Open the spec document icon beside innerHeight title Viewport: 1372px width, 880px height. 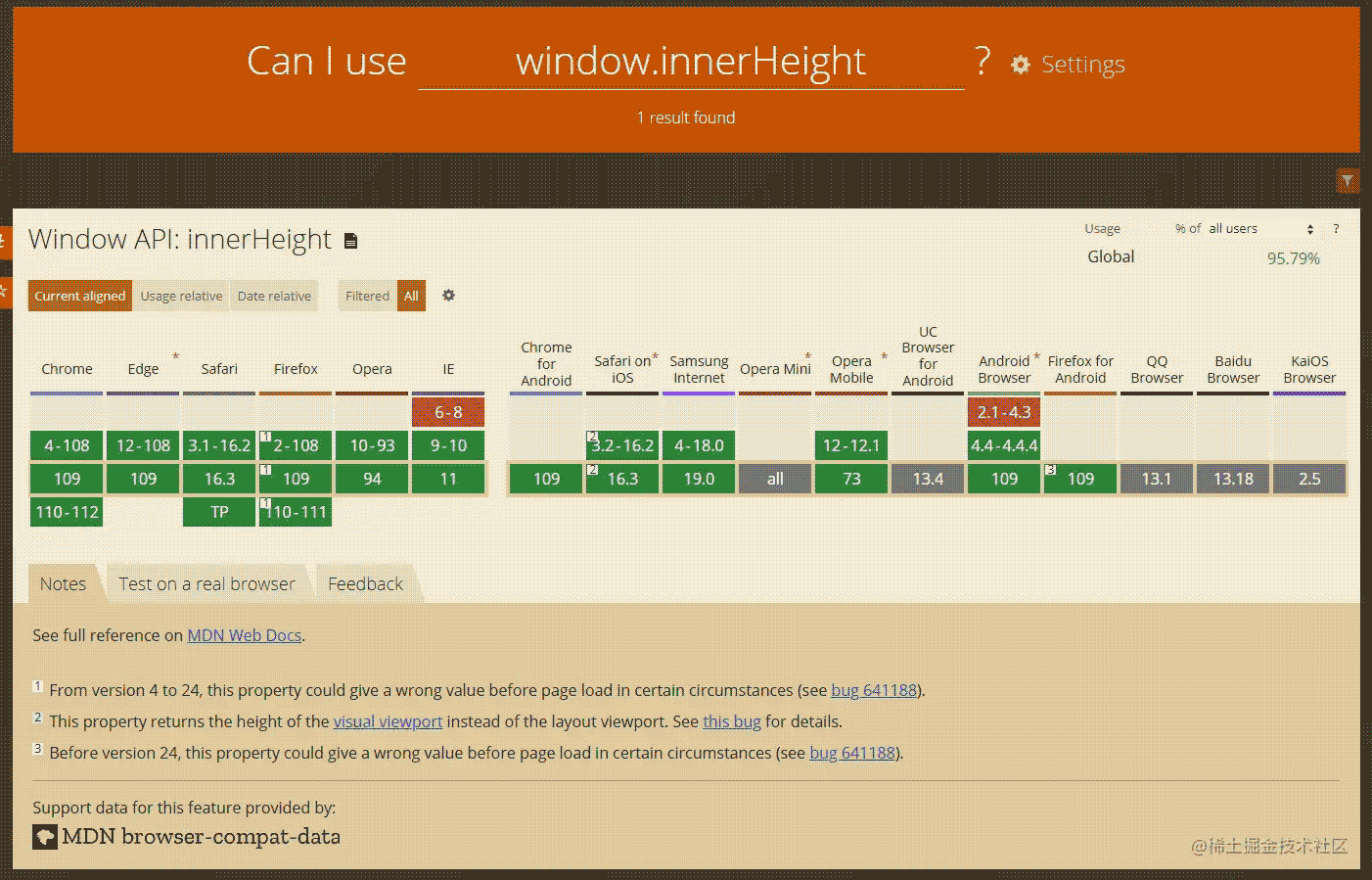pyautogui.click(x=351, y=241)
